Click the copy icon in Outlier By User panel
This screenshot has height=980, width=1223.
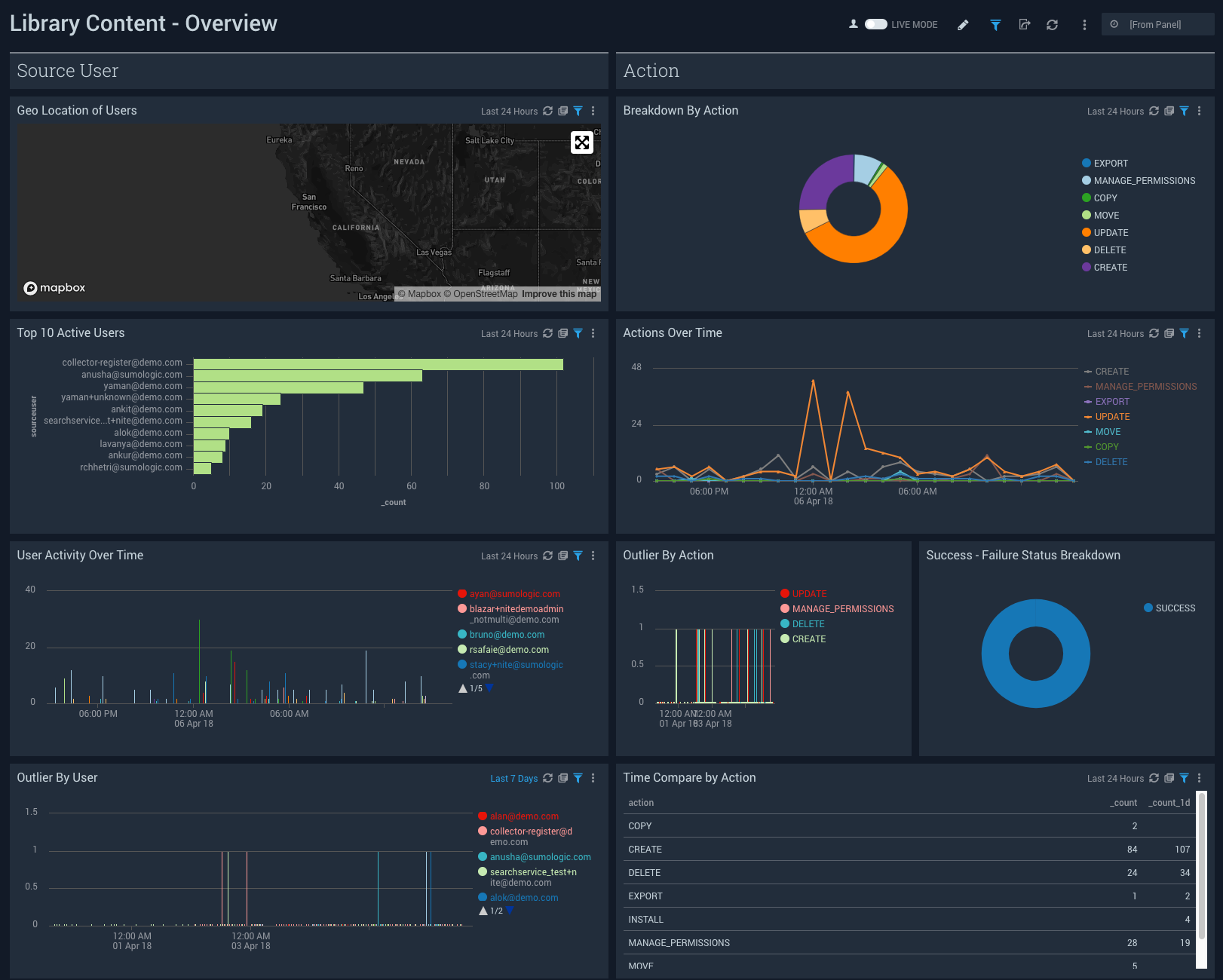[562, 778]
